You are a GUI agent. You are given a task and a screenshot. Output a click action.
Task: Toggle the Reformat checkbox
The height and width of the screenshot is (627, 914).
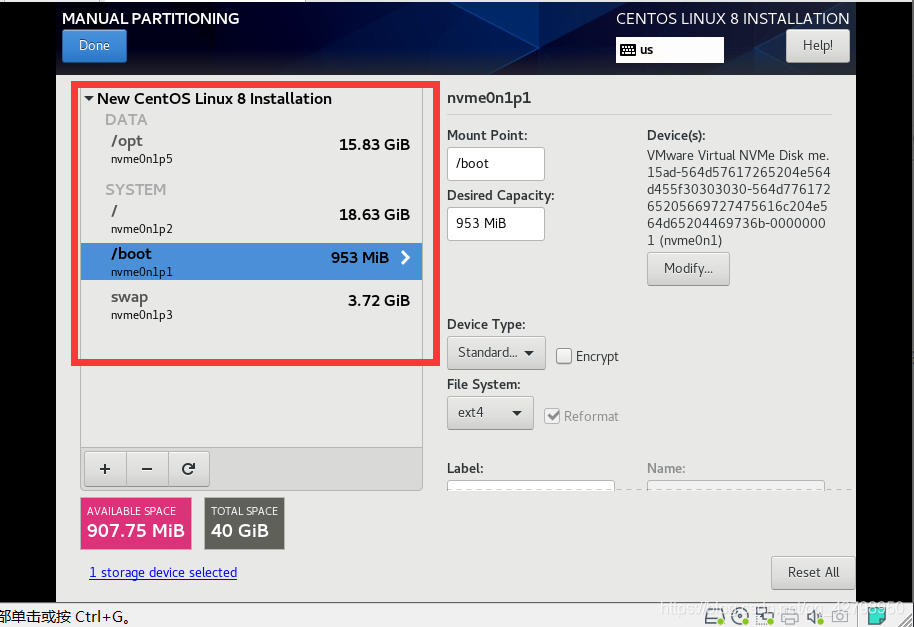pos(552,416)
